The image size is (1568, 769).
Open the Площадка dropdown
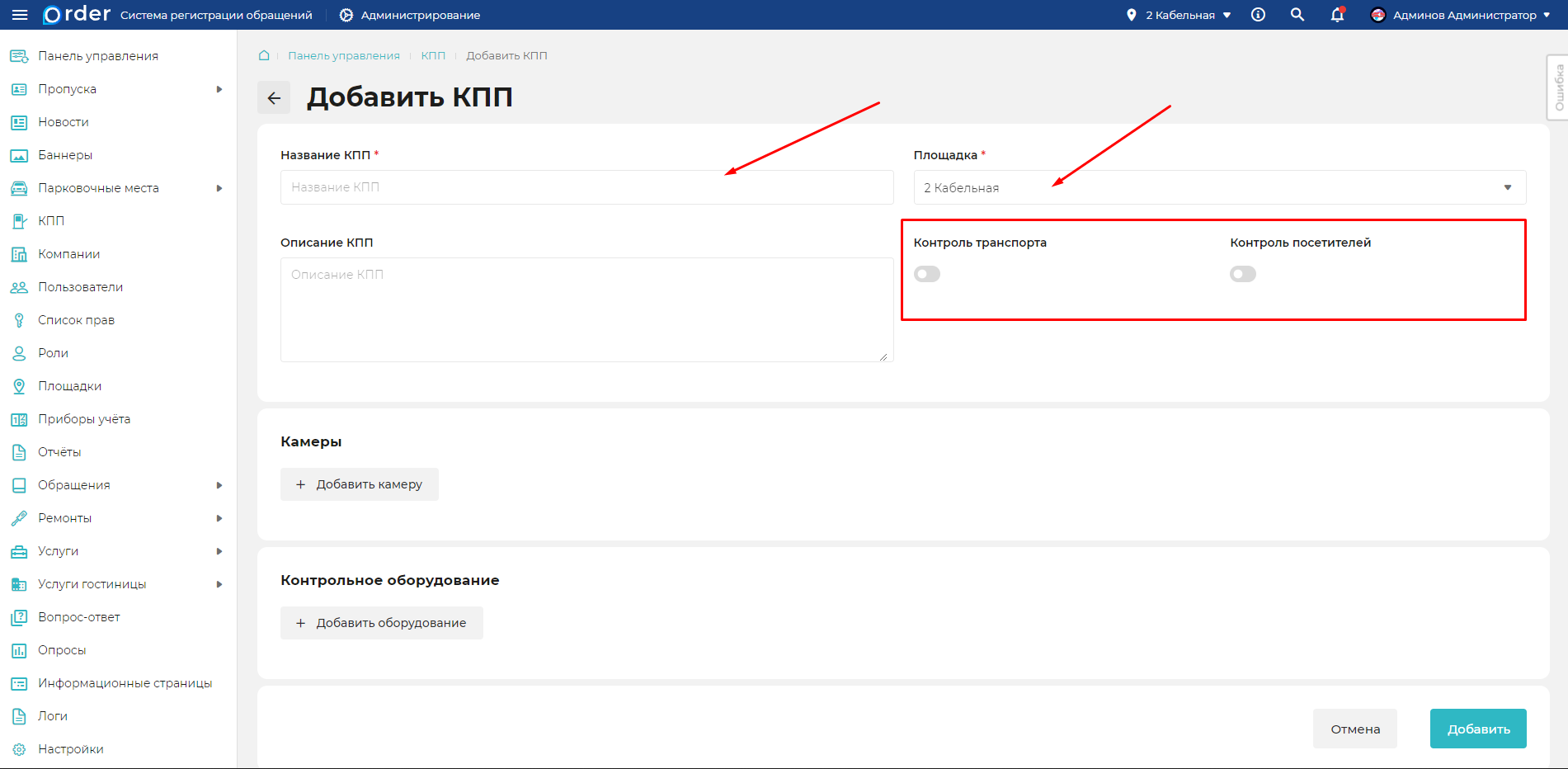(x=1219, y=187)
